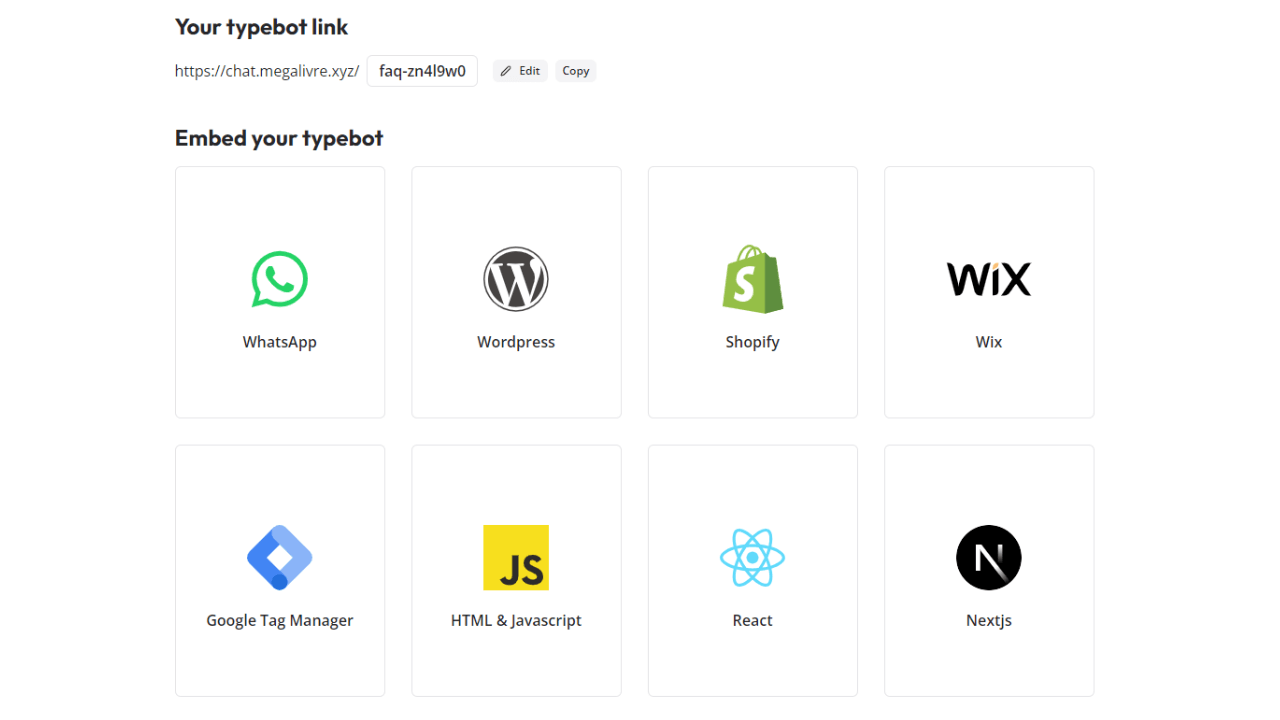Click the "WhatsApp" label
Screen dimensions: 1280x720
pyautogui.click(x=280, y=342)
